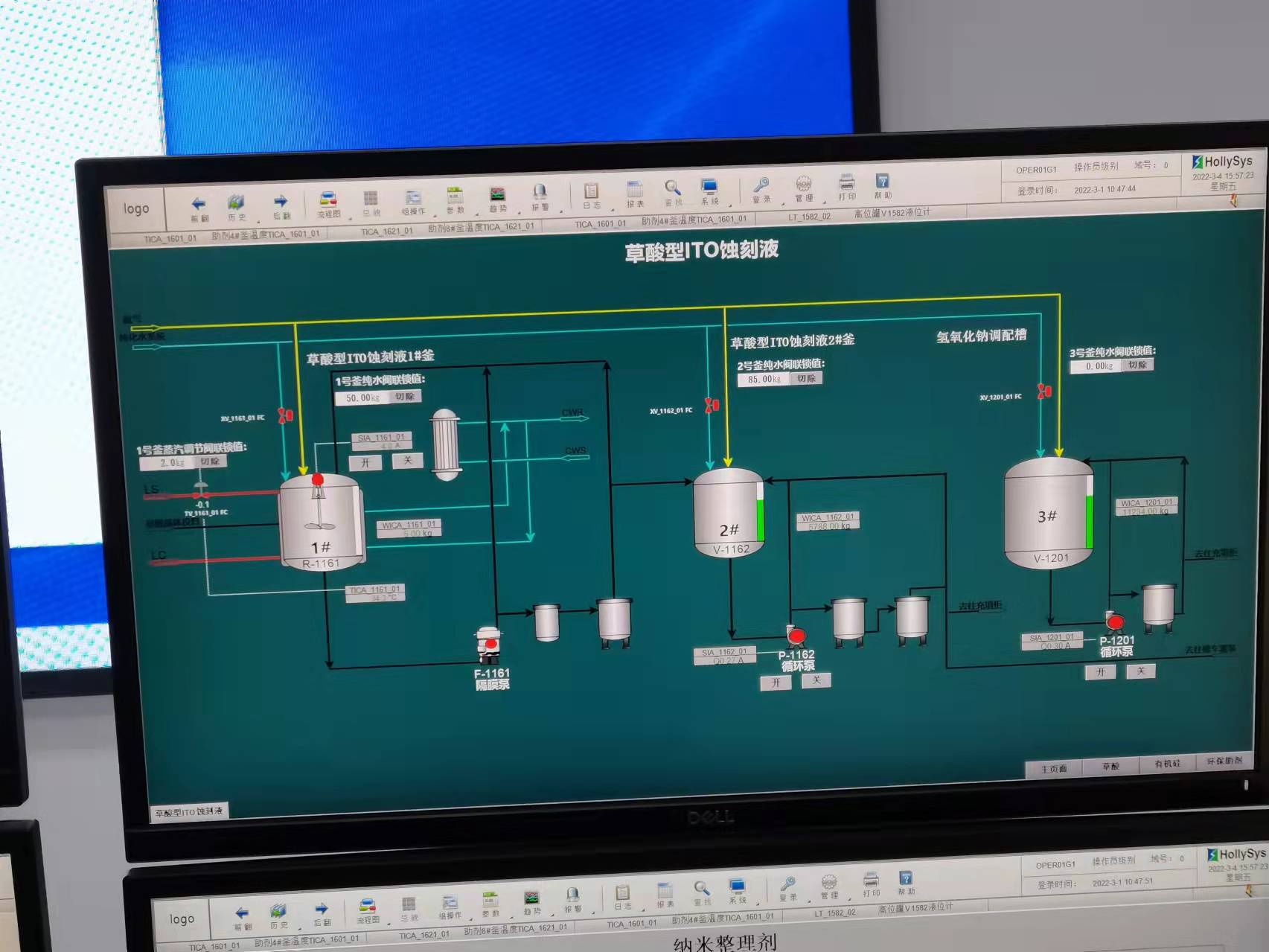
Task: Click 开 button below P-1162 pump
Action: point(776,683)
